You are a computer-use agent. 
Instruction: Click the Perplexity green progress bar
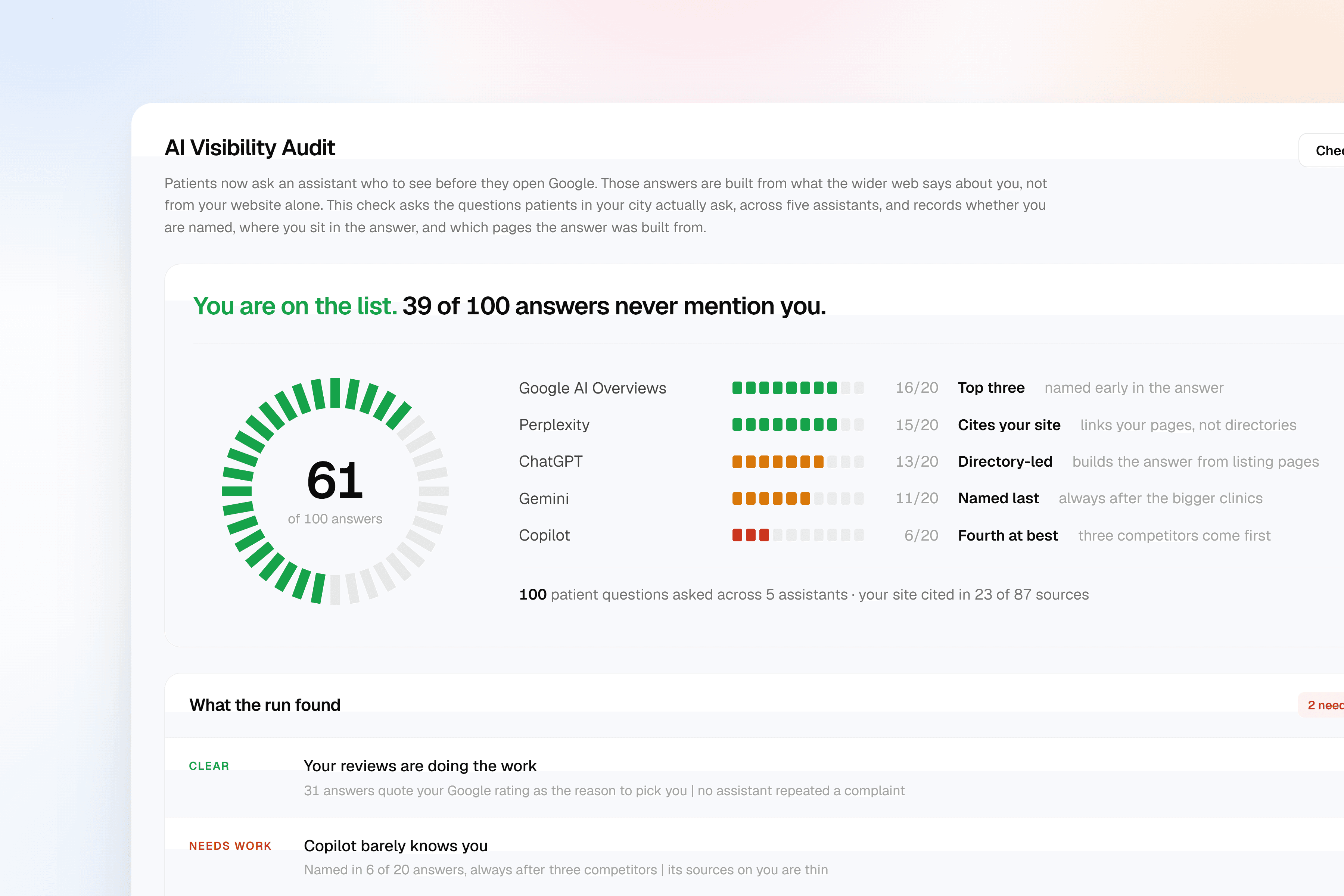[x=798, y=424]
